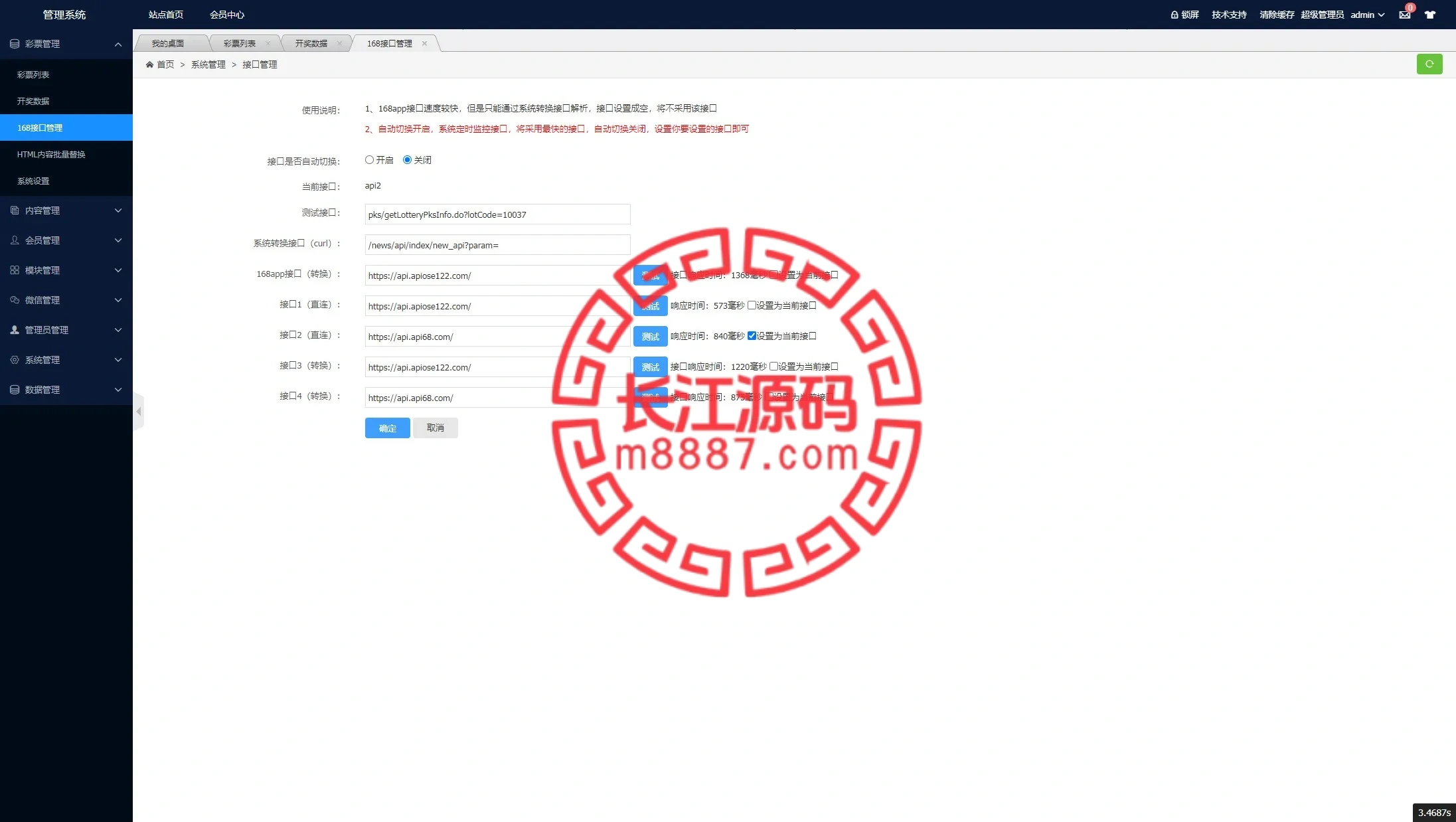Click 清除缓存 in the top bar
1456x822 pixels.
click(x=1277, y=15)
